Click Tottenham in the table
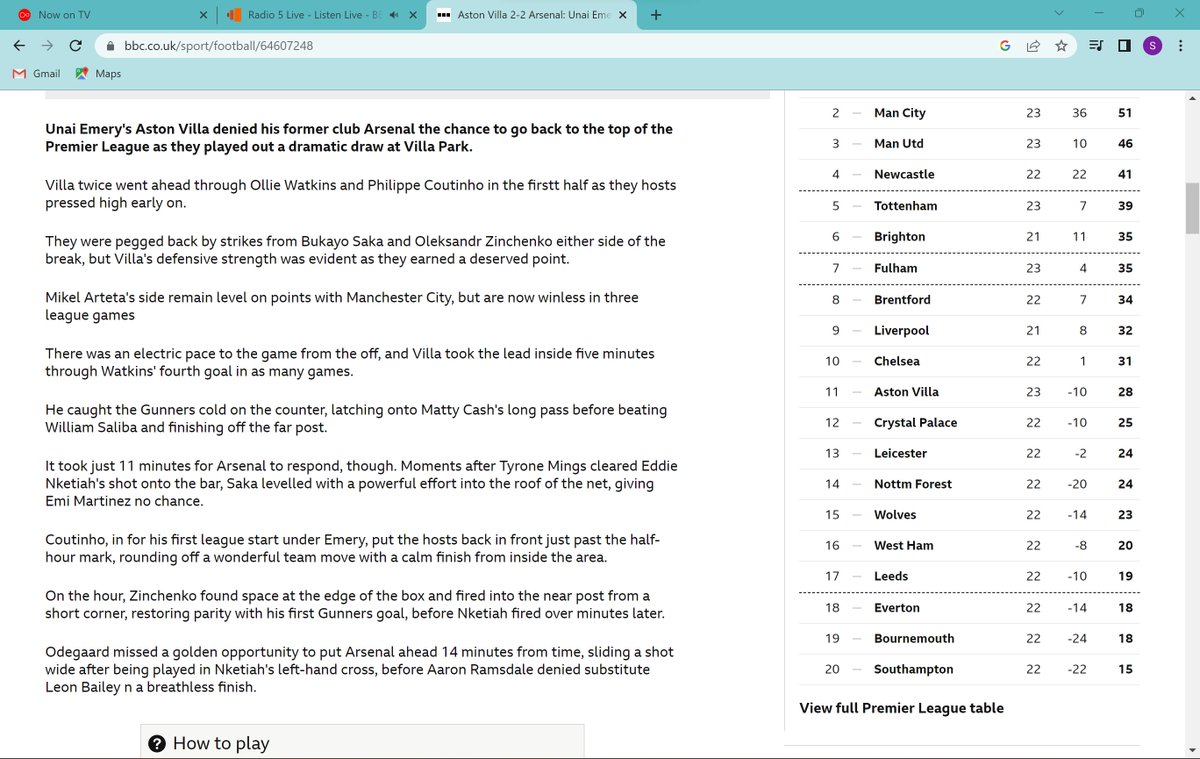 coord(906,206)
